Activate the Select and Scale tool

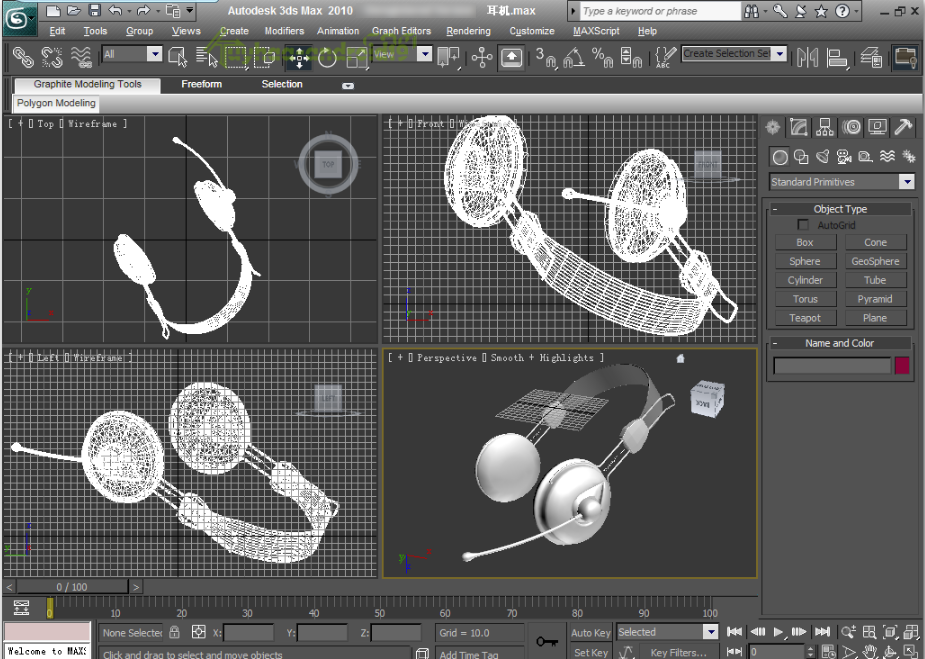pyautogui.click(x=357, y=57)
